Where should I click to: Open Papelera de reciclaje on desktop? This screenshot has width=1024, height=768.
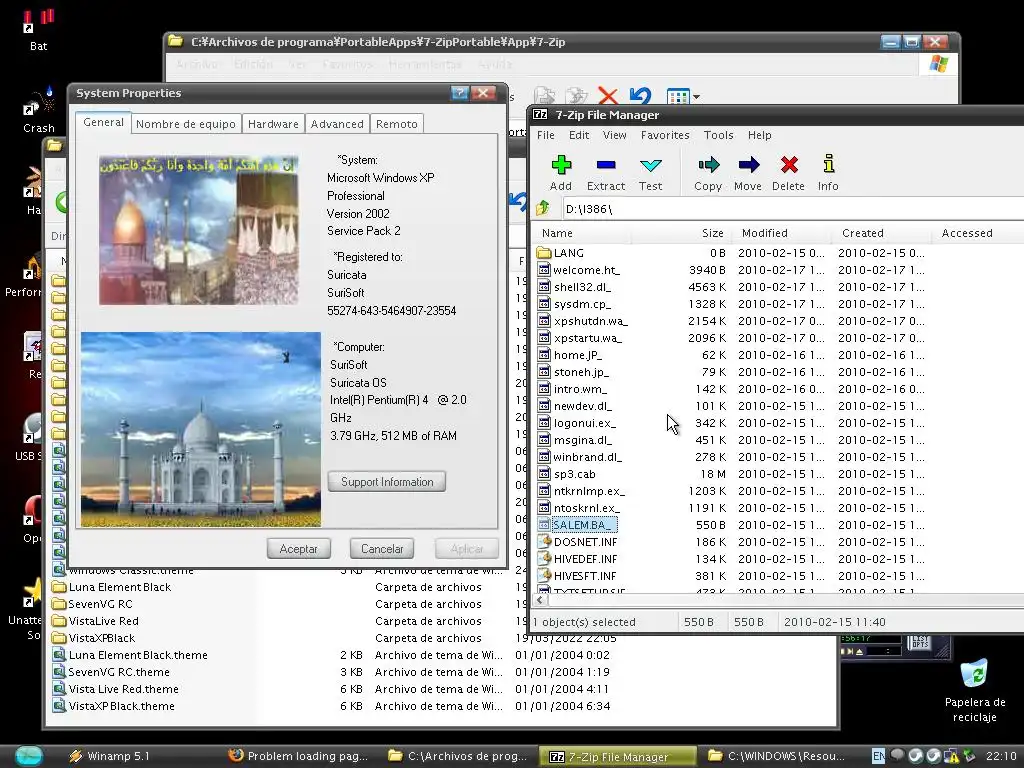click(974, 690)
